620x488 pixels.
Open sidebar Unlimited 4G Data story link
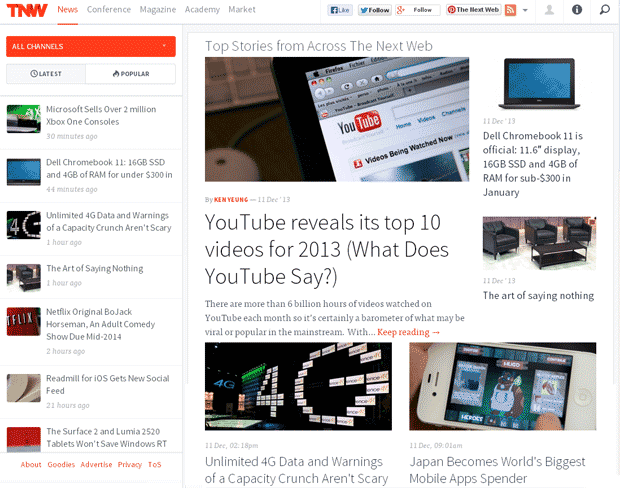click(x=109, y=221)
